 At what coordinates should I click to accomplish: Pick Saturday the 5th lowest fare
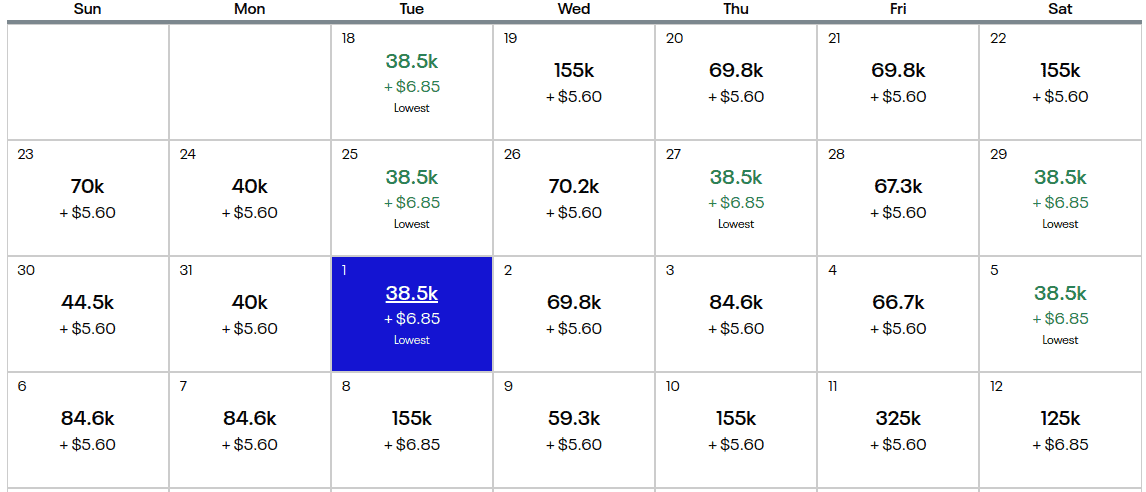(1060, 314)
